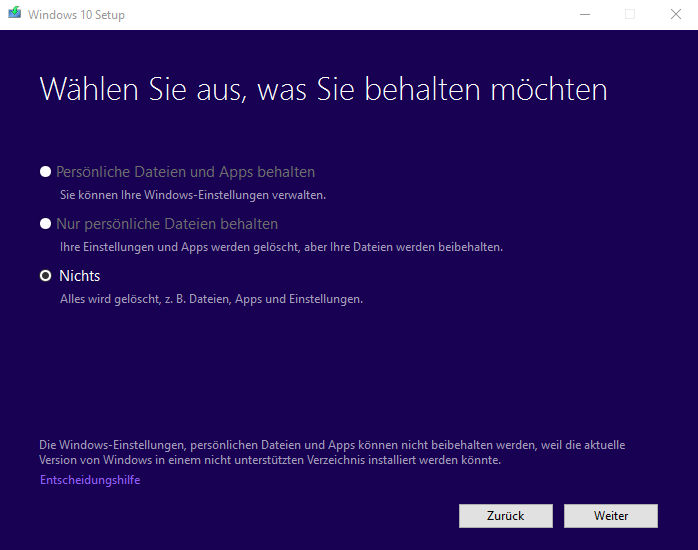Click the 'Nichts' option label
Viewport: 698px width, 550px height.
(80, 276)
